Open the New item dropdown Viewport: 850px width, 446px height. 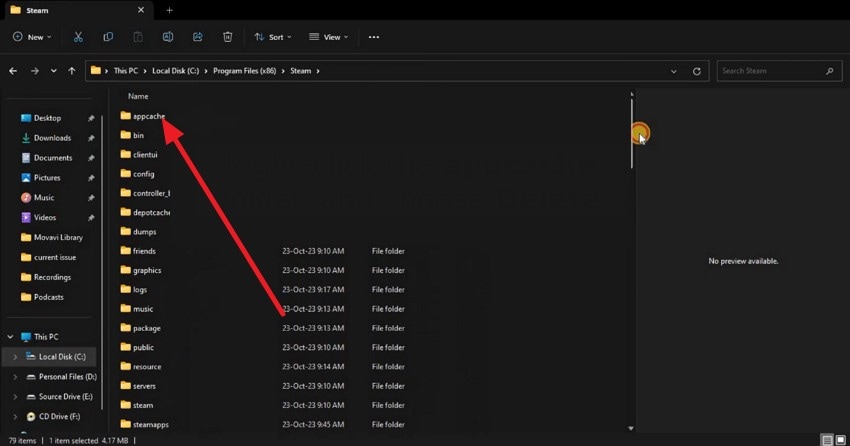click(33, 37)
